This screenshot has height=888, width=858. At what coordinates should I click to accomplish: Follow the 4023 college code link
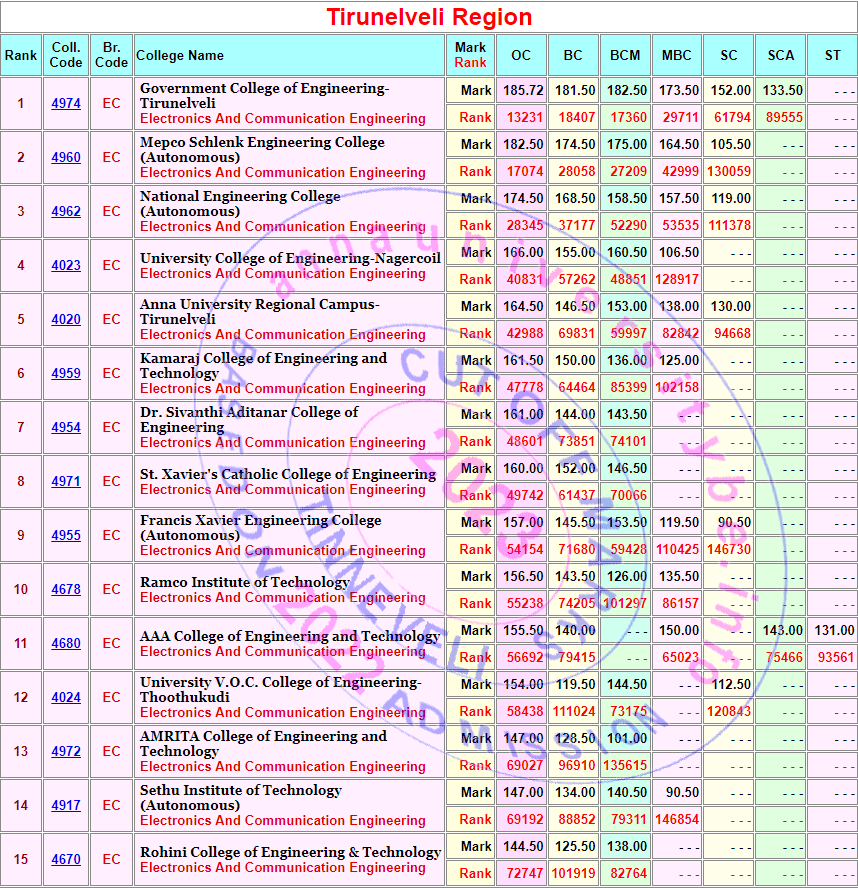[66, 266]
